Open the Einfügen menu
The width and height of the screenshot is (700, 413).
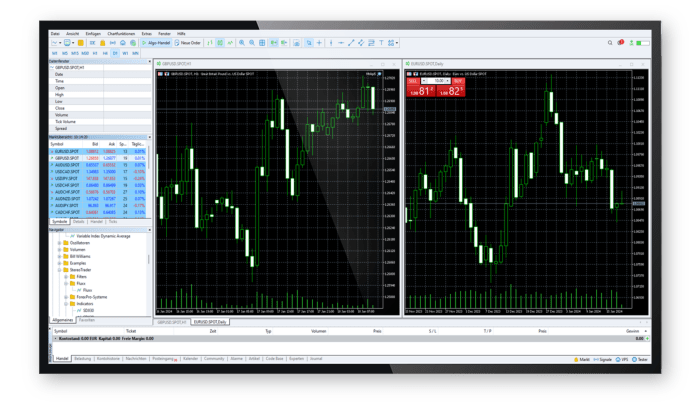(93, 33)
